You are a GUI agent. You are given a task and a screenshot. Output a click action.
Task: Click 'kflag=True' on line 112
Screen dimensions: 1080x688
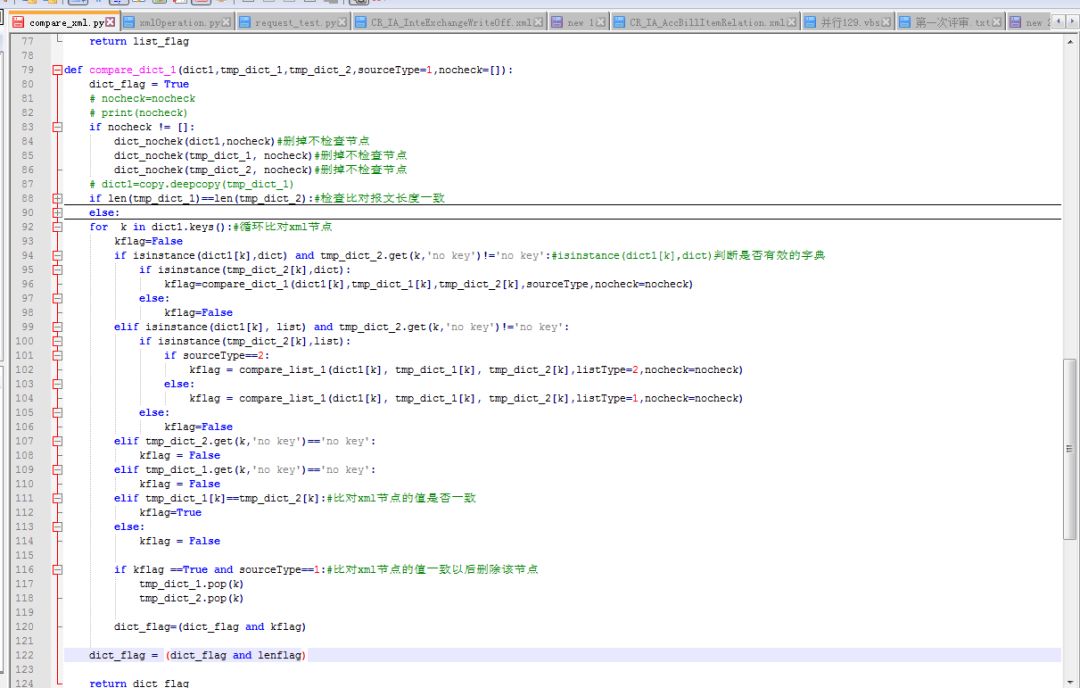[x=170, y=512]
